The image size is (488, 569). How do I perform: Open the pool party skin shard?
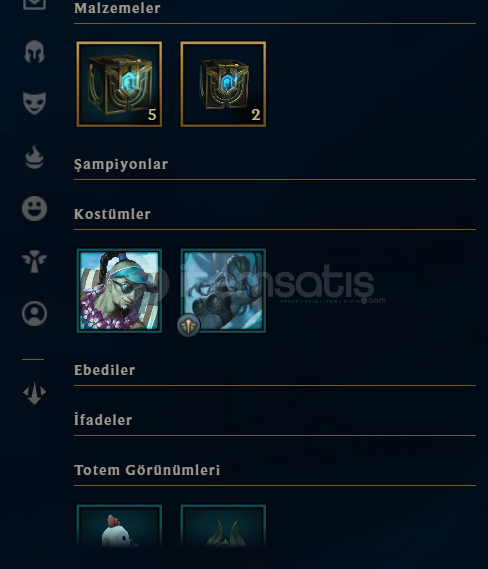tap(119, 291)
